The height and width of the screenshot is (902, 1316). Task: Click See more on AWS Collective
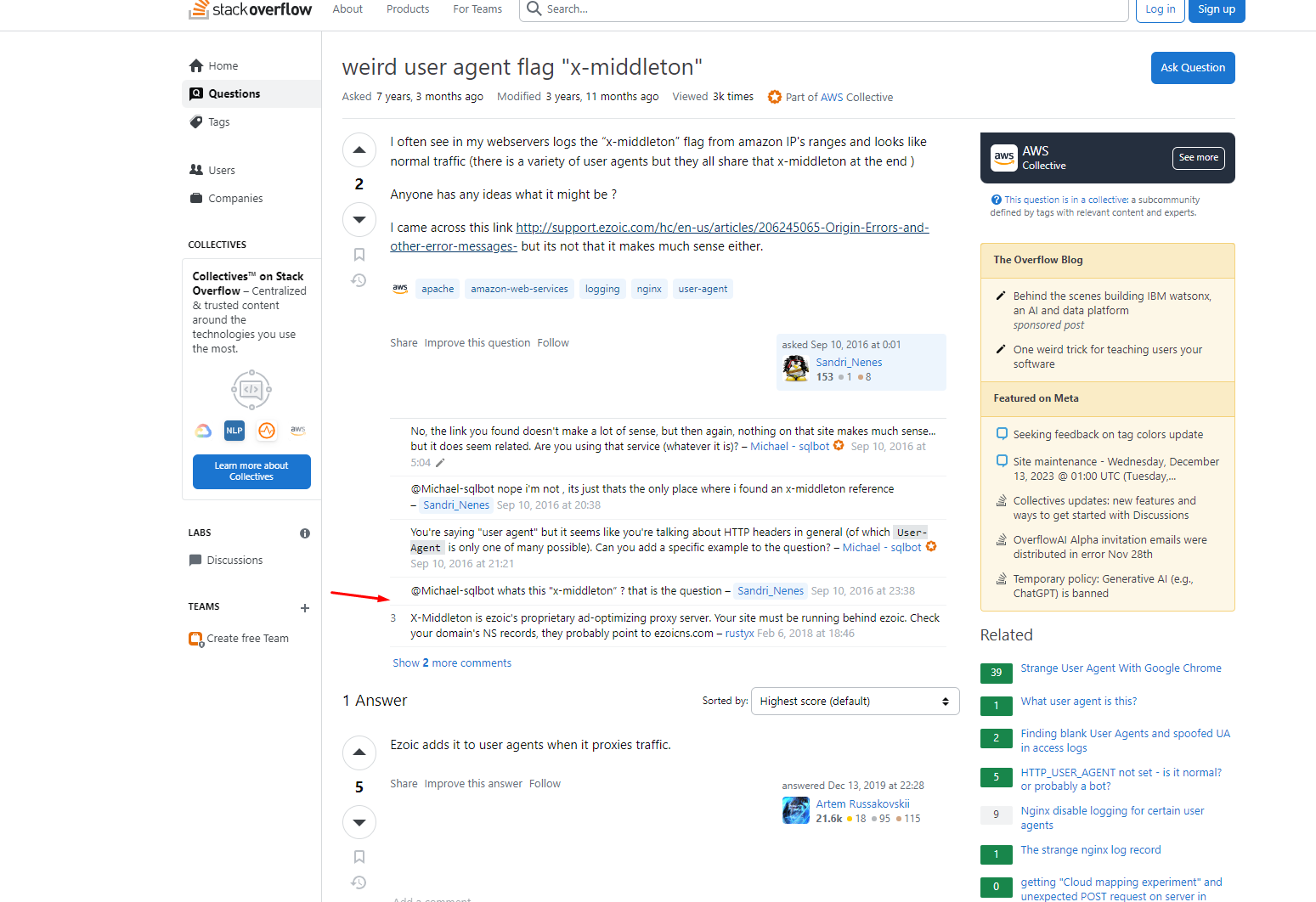pos(1199,158)
